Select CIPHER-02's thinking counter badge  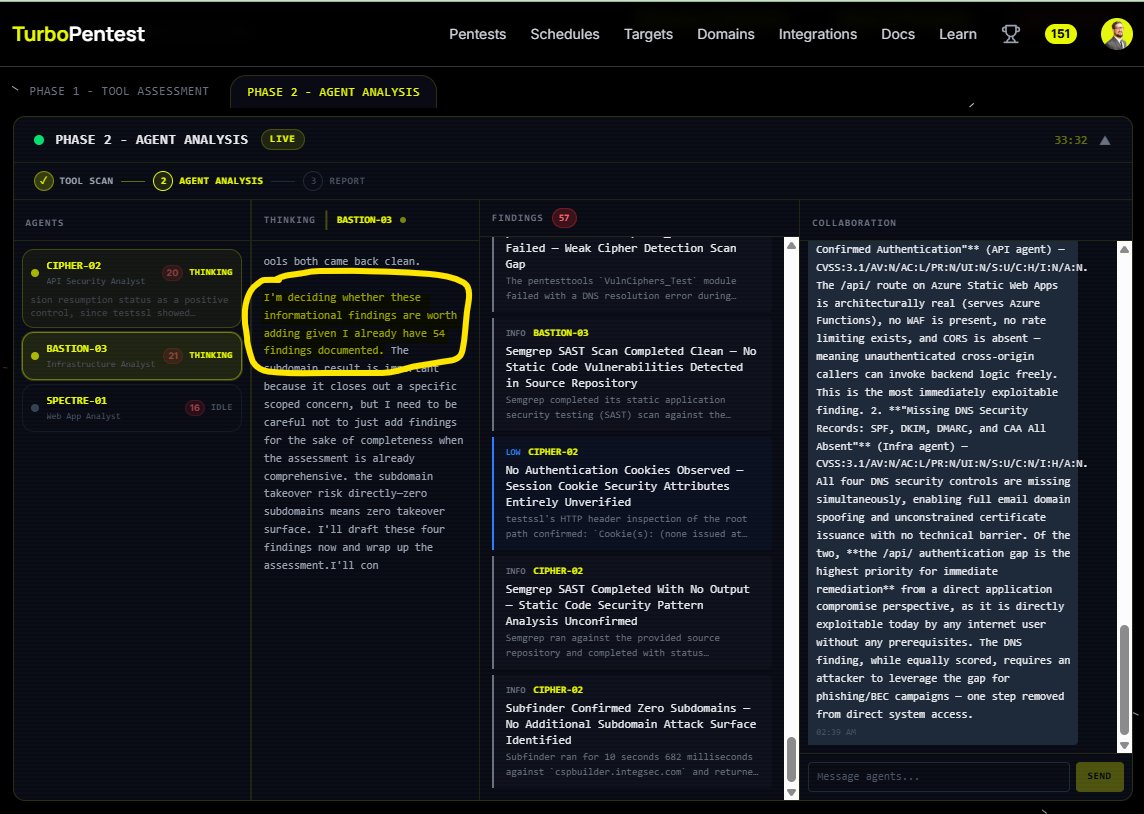tap(174, 271)
